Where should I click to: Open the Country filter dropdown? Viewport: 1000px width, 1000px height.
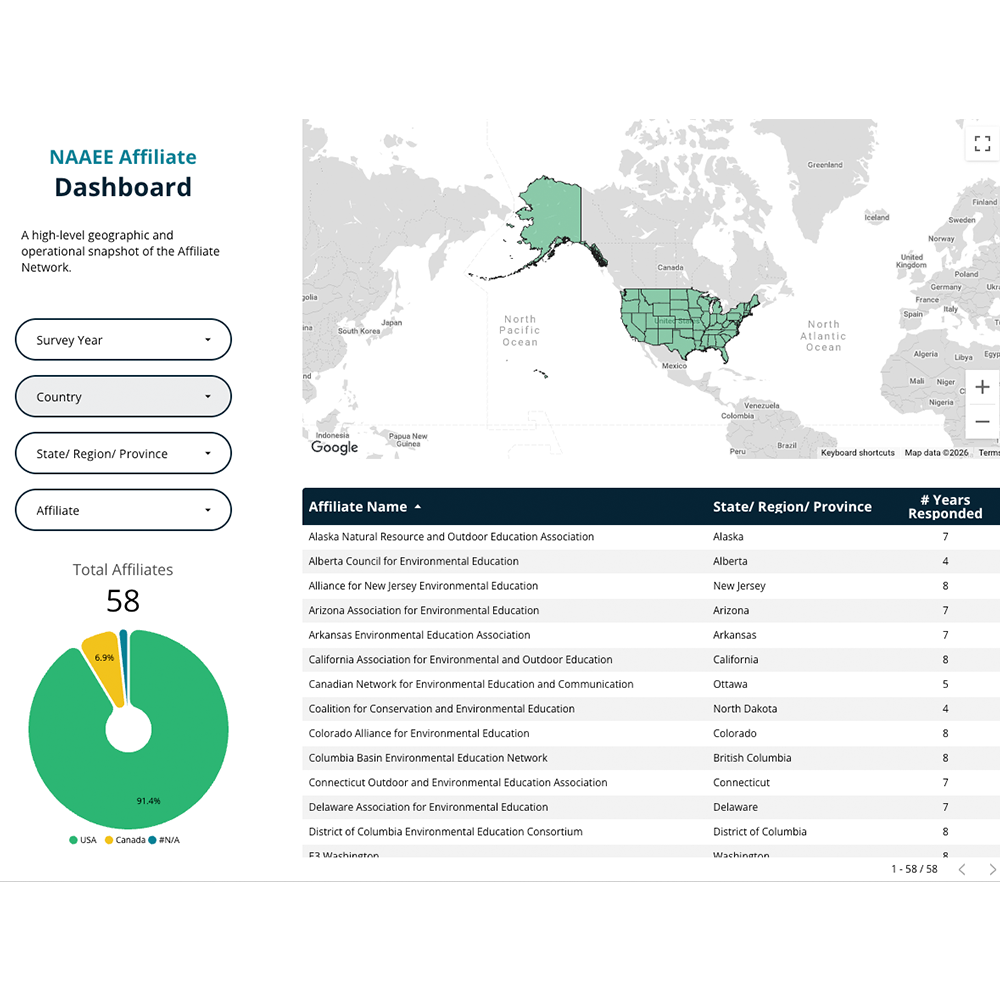(123, 397)
